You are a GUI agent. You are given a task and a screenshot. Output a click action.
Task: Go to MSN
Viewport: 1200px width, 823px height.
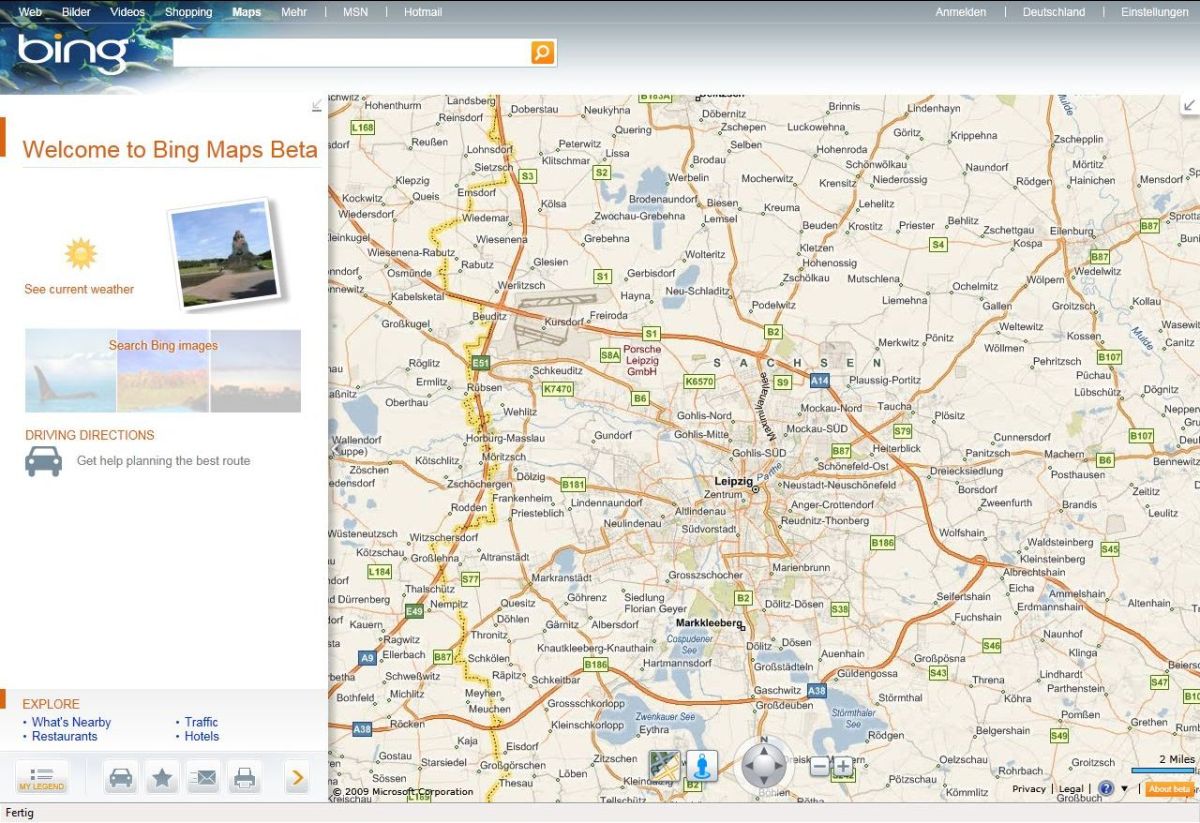[355, 12]
